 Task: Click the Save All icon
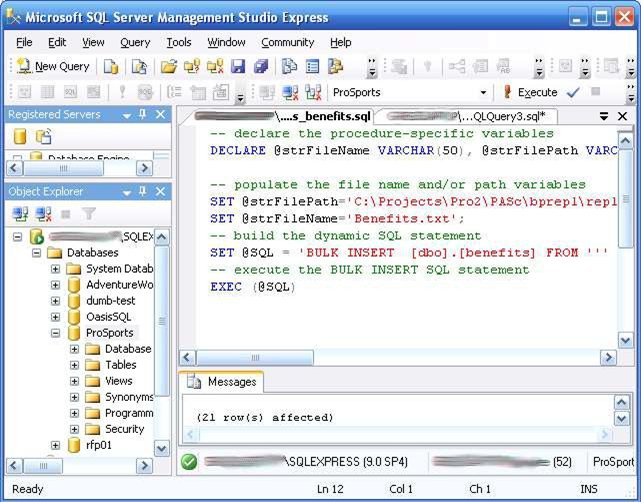261,66
